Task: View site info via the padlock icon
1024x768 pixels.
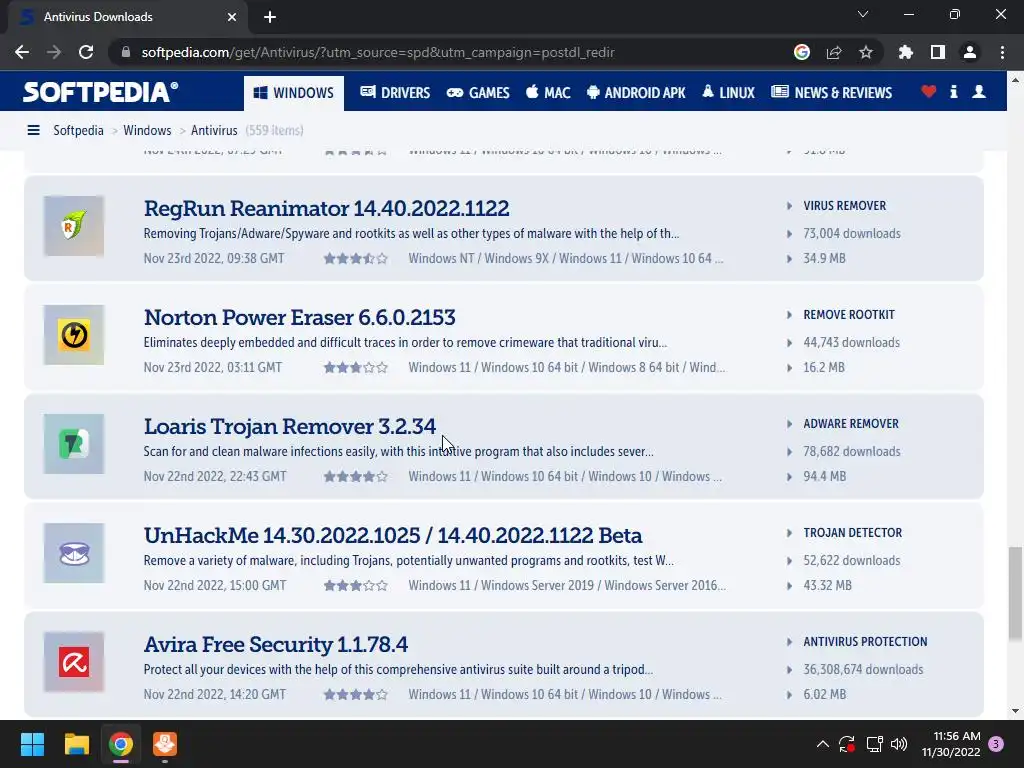Action: 126,52
